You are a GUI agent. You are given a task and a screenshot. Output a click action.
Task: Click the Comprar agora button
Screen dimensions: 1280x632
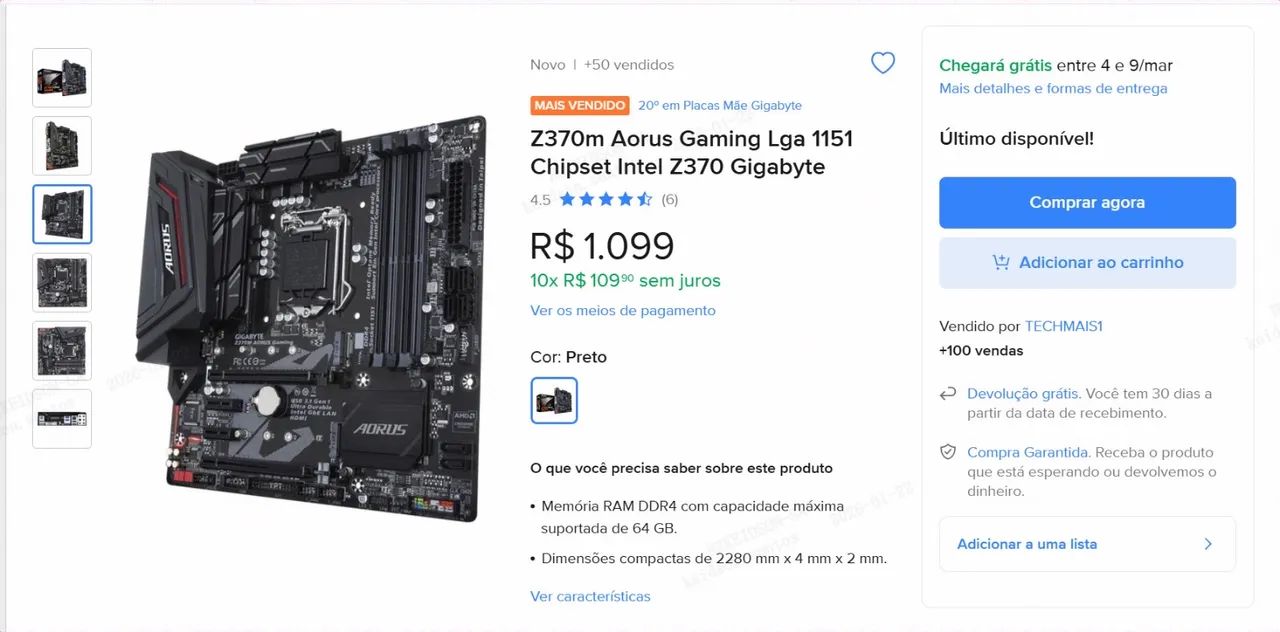(x=1087, y=202)
